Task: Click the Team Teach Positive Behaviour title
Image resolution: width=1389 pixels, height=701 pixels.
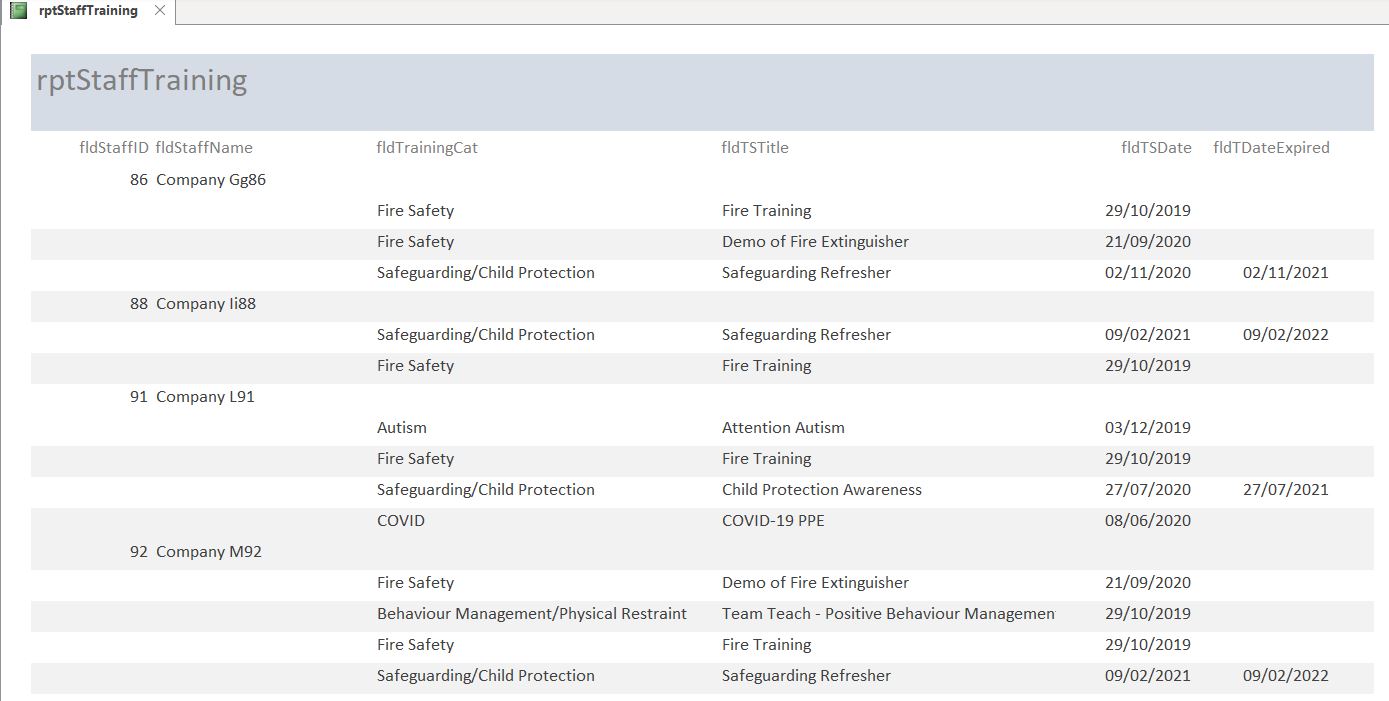Action: click(887, 614)
